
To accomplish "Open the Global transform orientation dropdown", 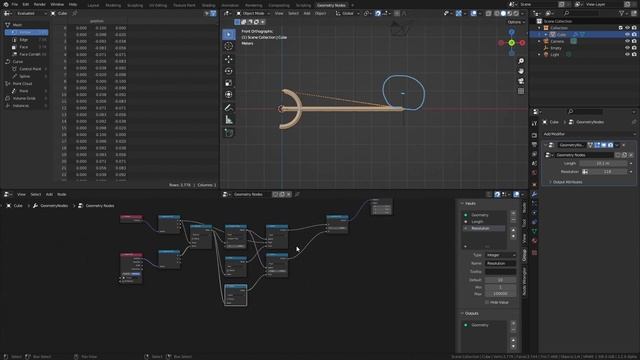I will coord(347,13).
